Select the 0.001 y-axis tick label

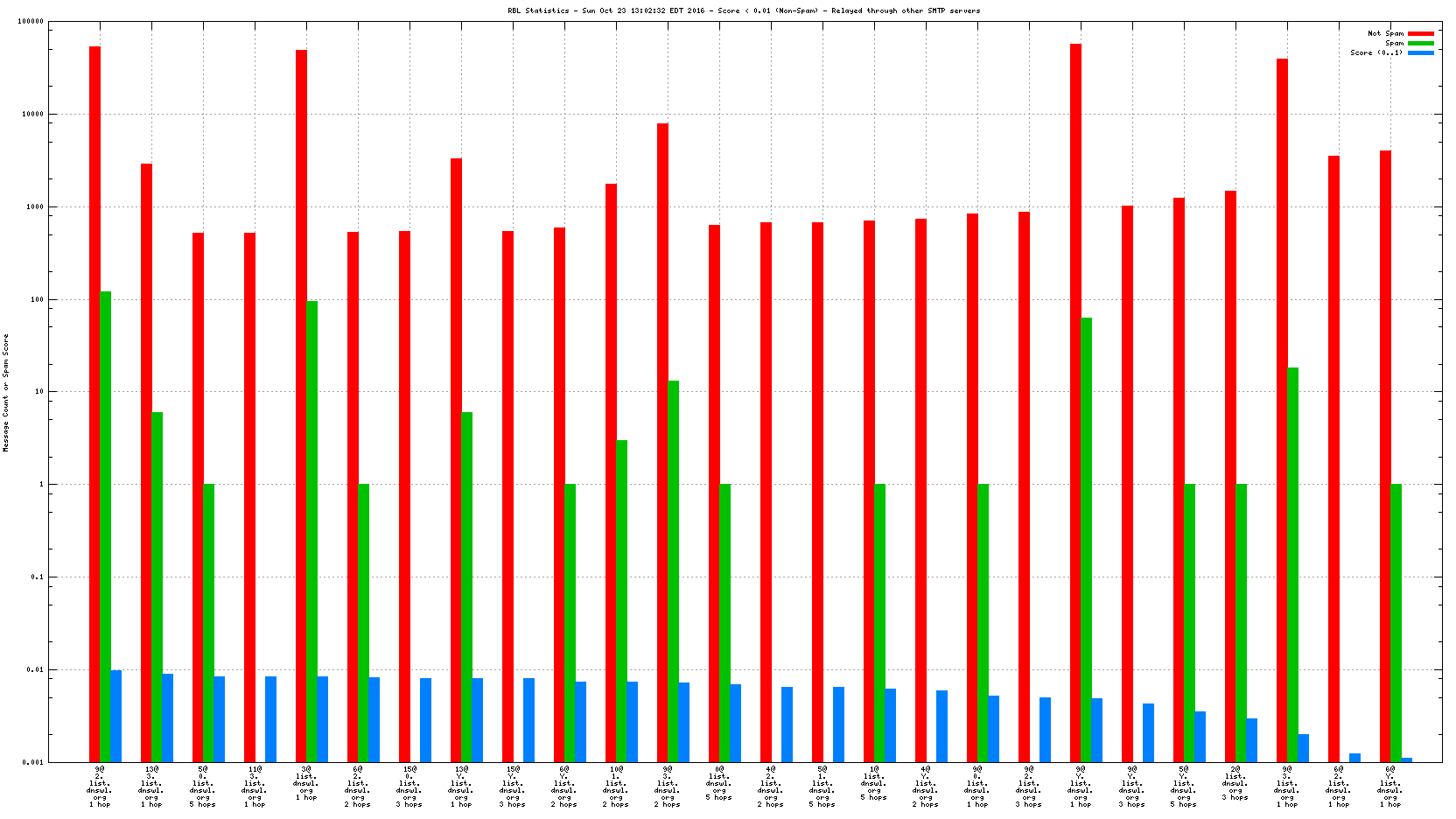pos(33,762)
